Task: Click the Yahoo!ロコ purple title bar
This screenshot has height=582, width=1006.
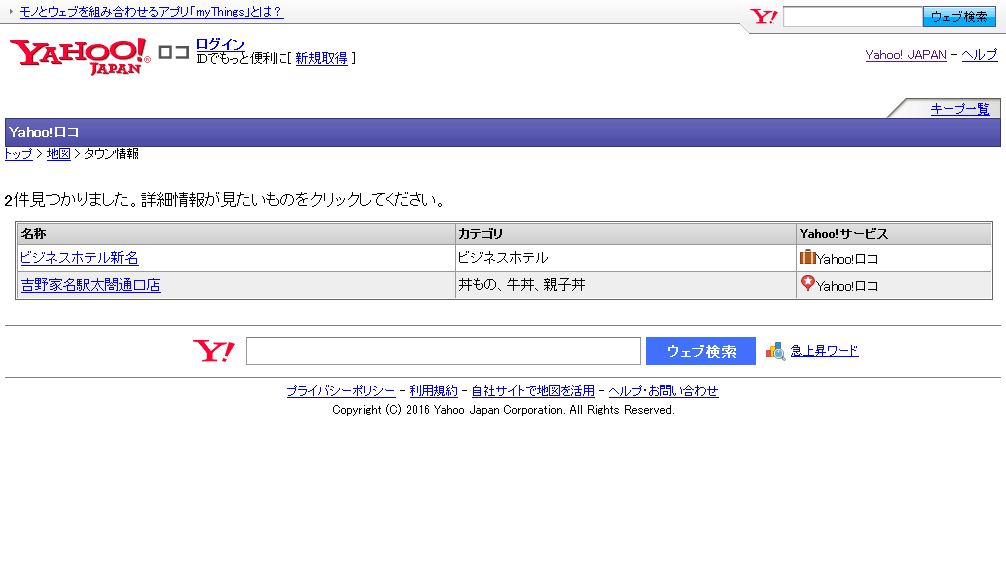Action: 503,132
